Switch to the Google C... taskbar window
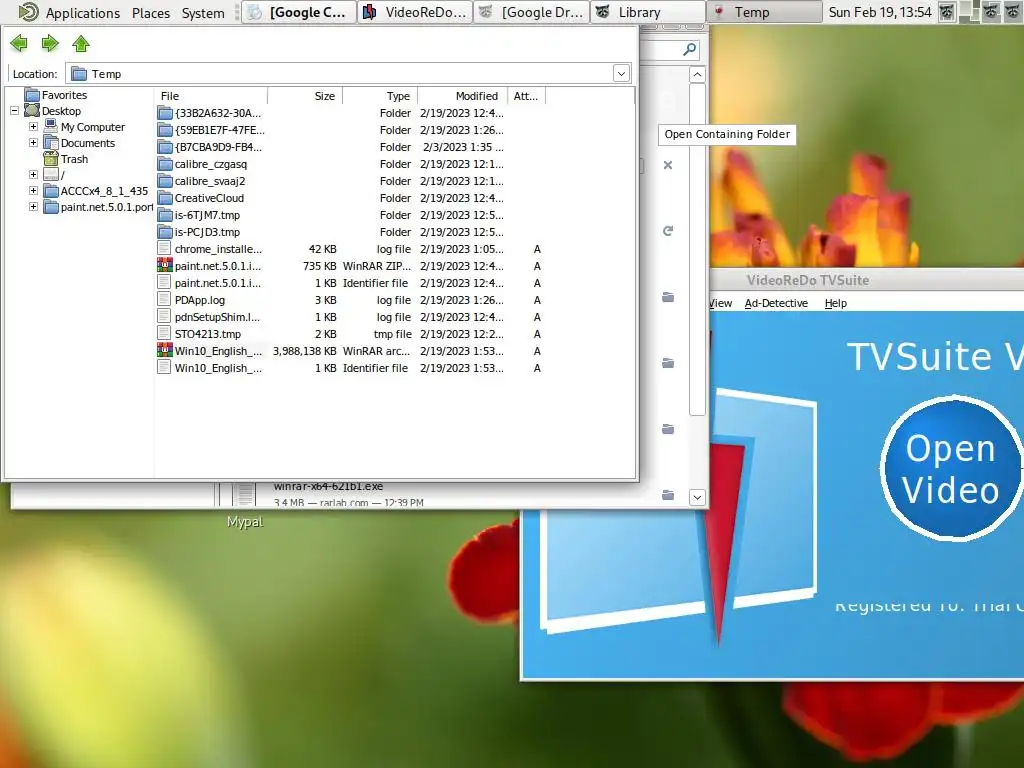1024x768 pixels. [298, 12]
